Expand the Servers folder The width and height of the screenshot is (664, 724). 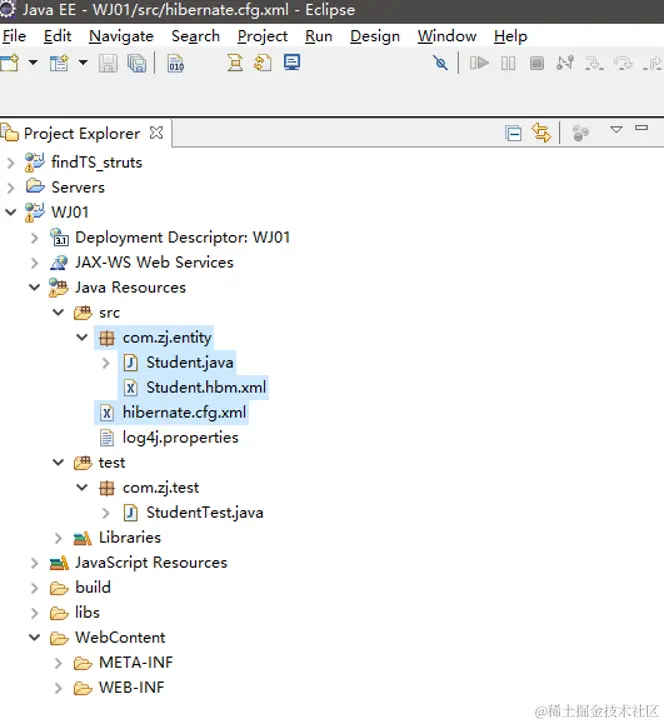pos(11,187)
